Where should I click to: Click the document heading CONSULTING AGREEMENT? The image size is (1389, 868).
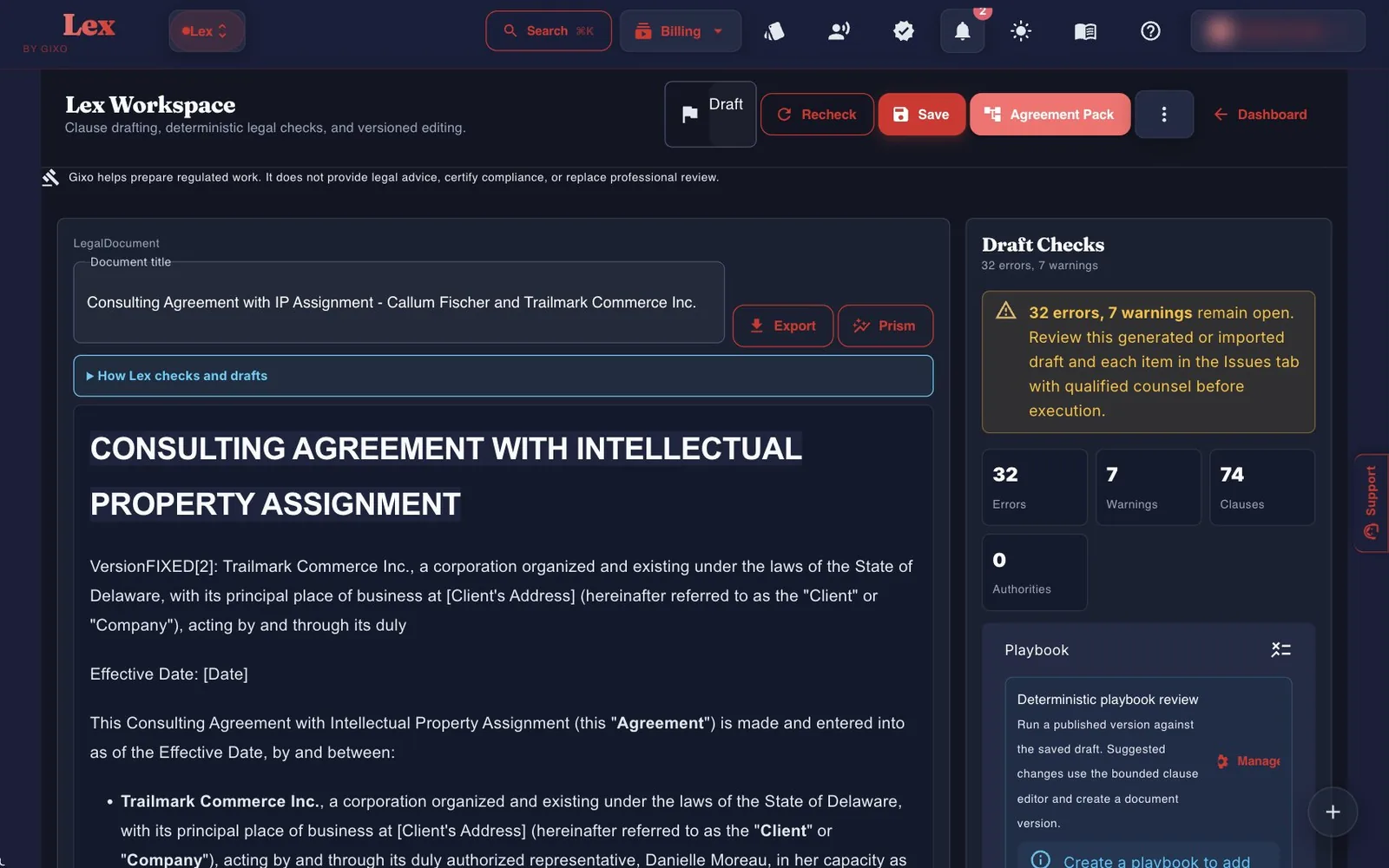pyautogui.click(x=446, y=477)
